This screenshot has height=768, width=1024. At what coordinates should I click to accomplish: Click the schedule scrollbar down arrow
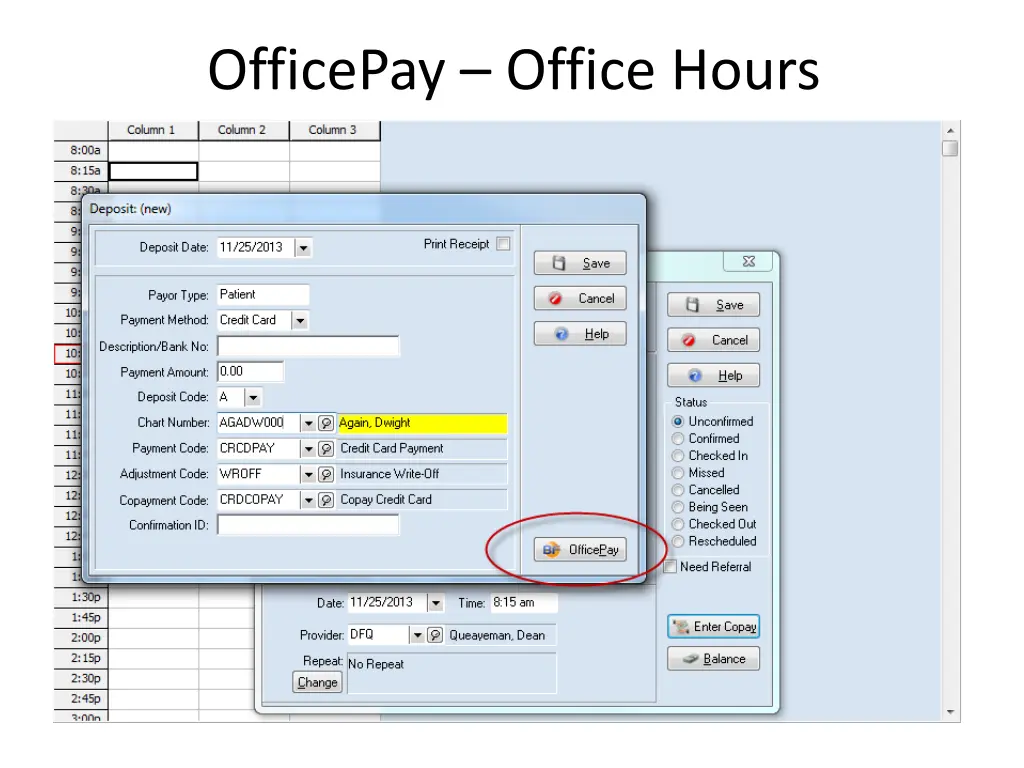pos(950,712)
